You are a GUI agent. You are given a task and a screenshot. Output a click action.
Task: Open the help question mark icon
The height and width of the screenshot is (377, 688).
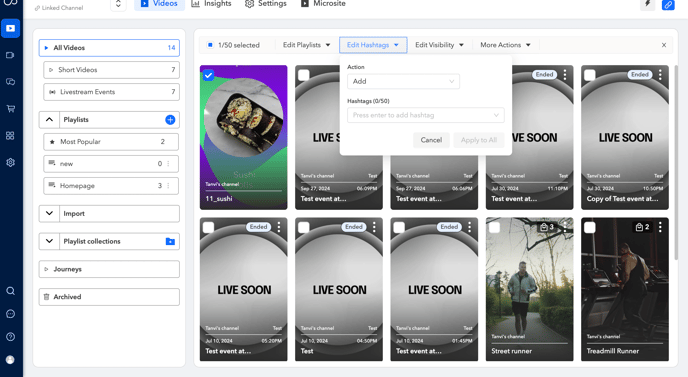[x=11, y=337]
